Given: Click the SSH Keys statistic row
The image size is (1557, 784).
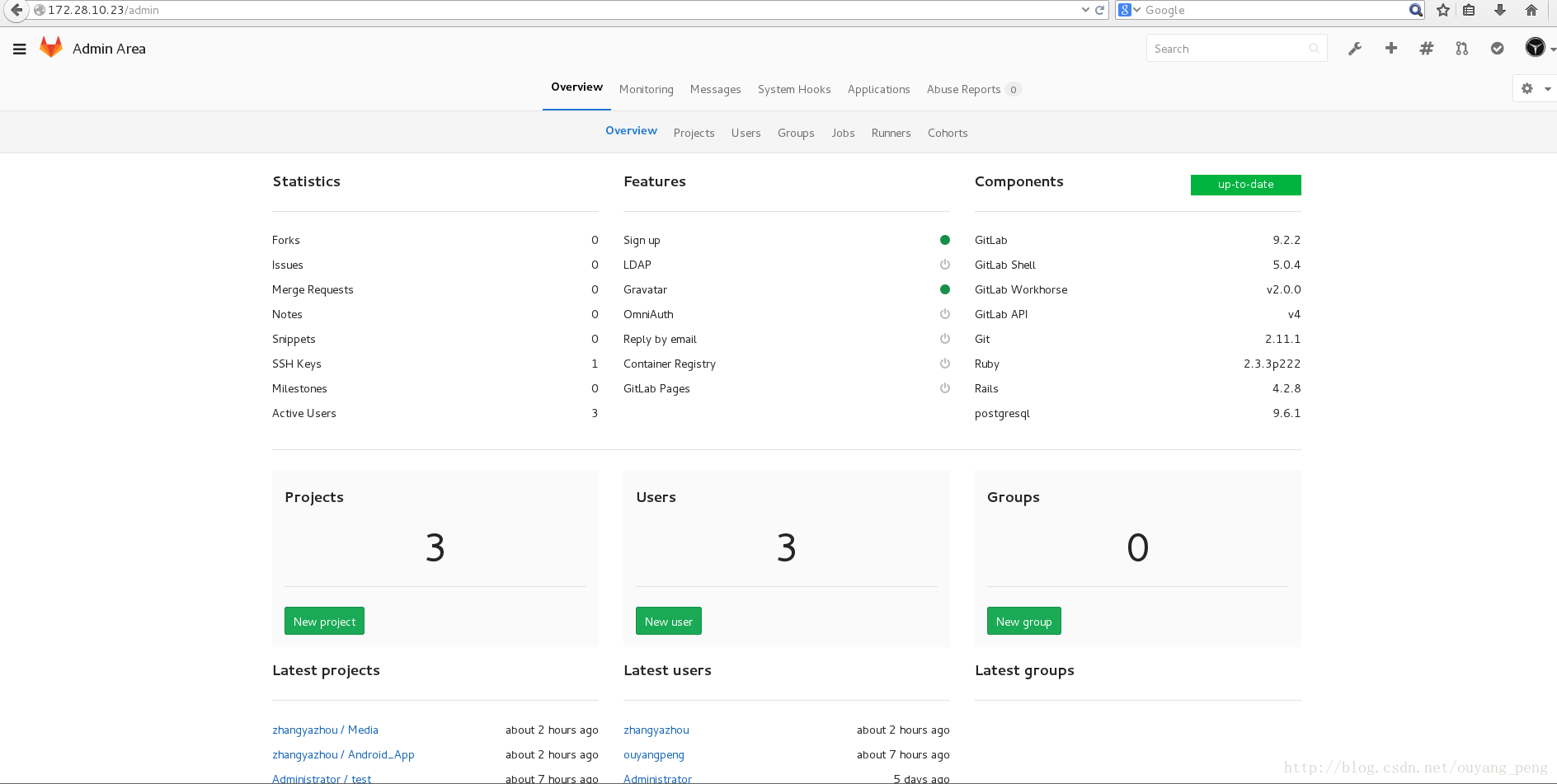Looking at the screenshot, I should point(435,364).
